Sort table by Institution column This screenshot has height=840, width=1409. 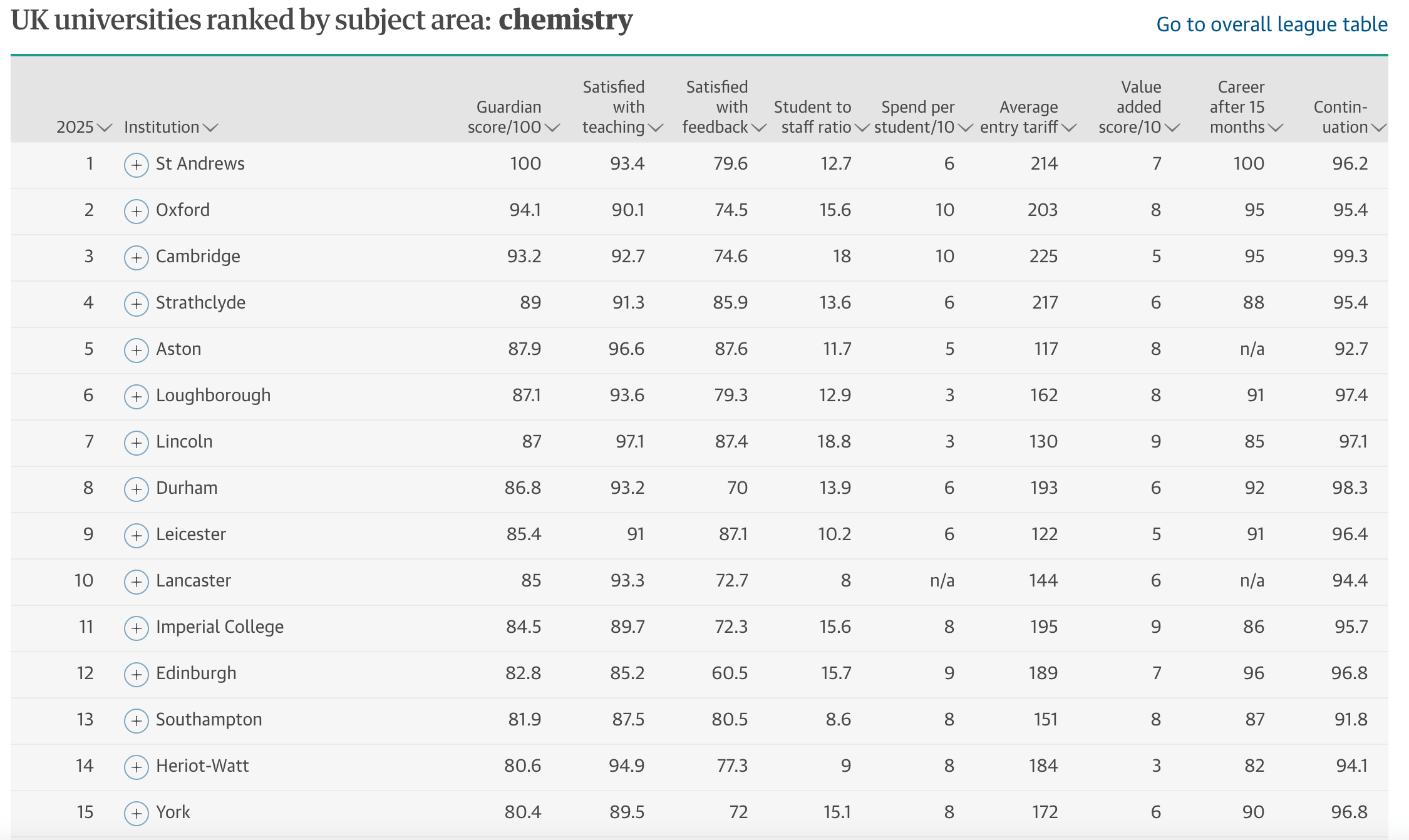pos(171,127)
